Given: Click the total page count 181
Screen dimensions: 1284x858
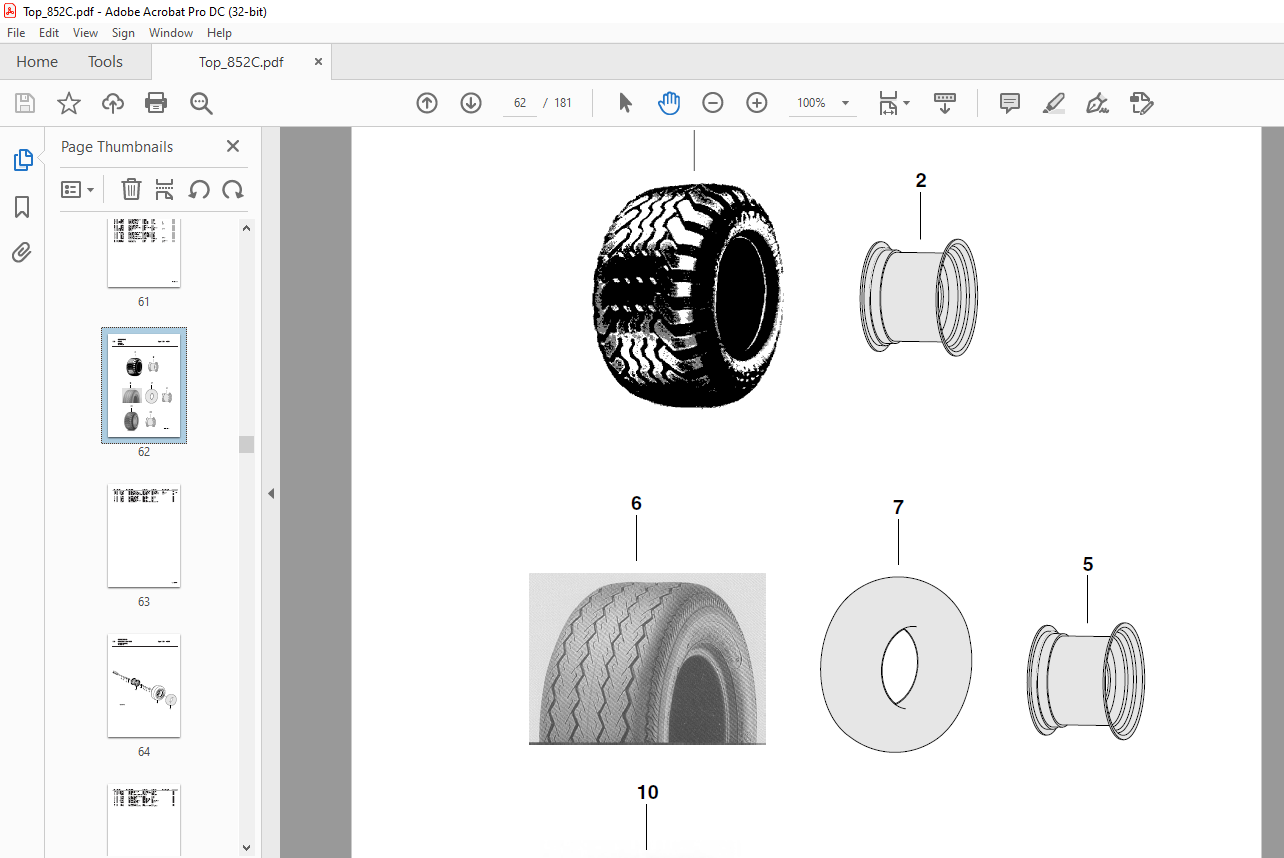Looking at the screenshot, I should click(x=562, y=103).
